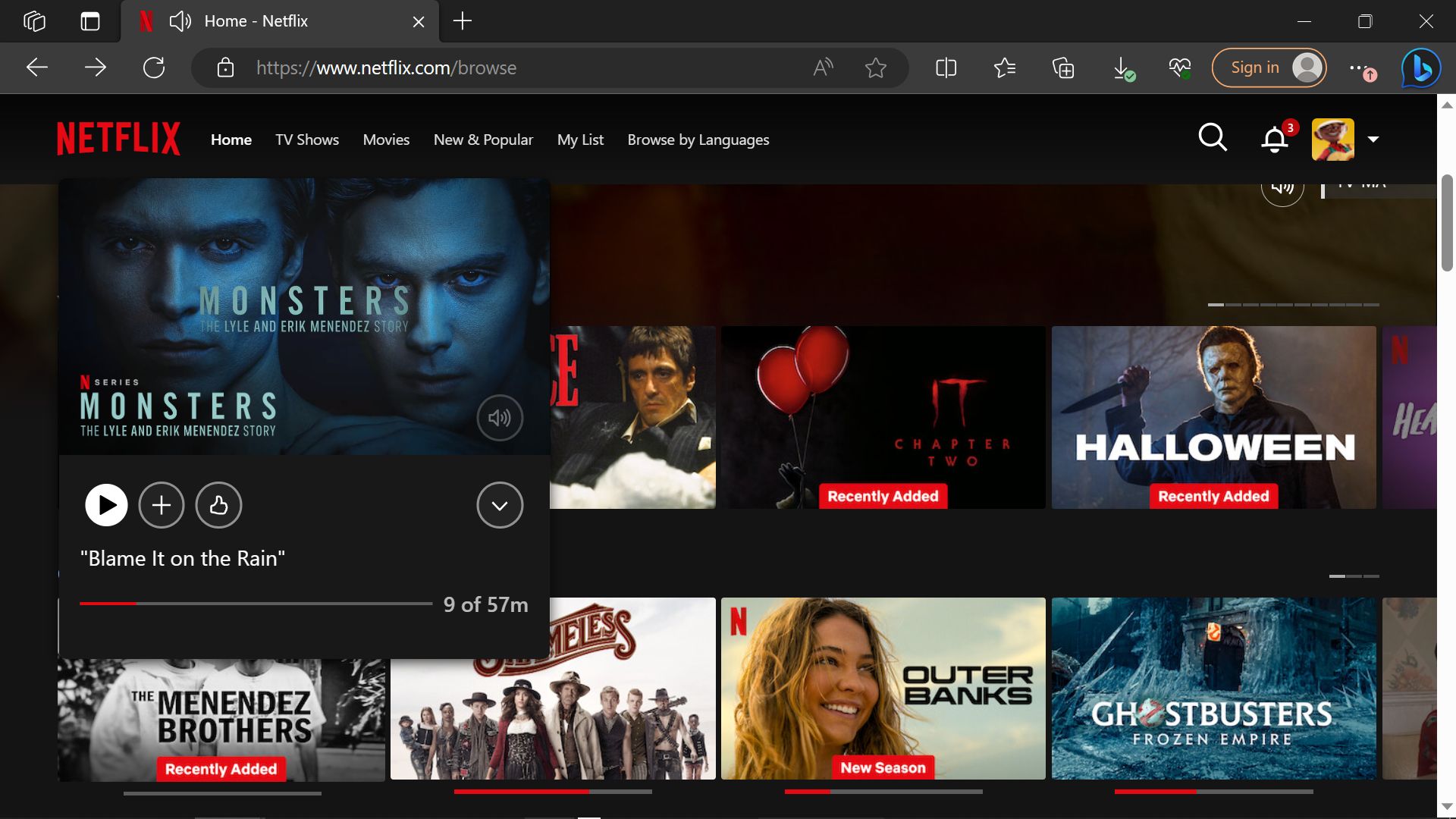Click the page vertical scrollbar thumb
Screen dimensions: 1456x819
pyautogui.click(x=1447, y=223)
